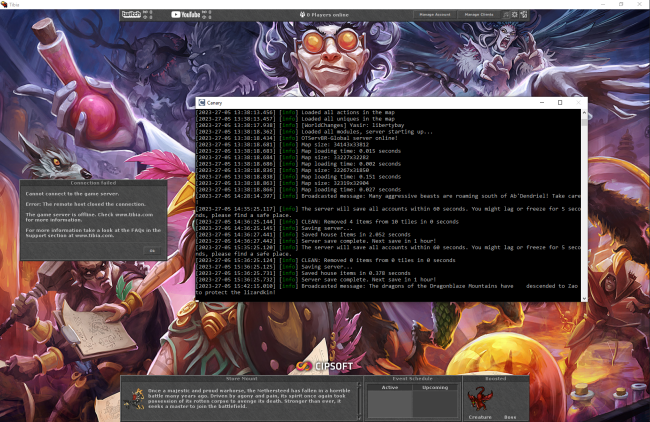
Task: Open the Twitch streams logo
Action: pyautogui.click(x=131, y=15)
